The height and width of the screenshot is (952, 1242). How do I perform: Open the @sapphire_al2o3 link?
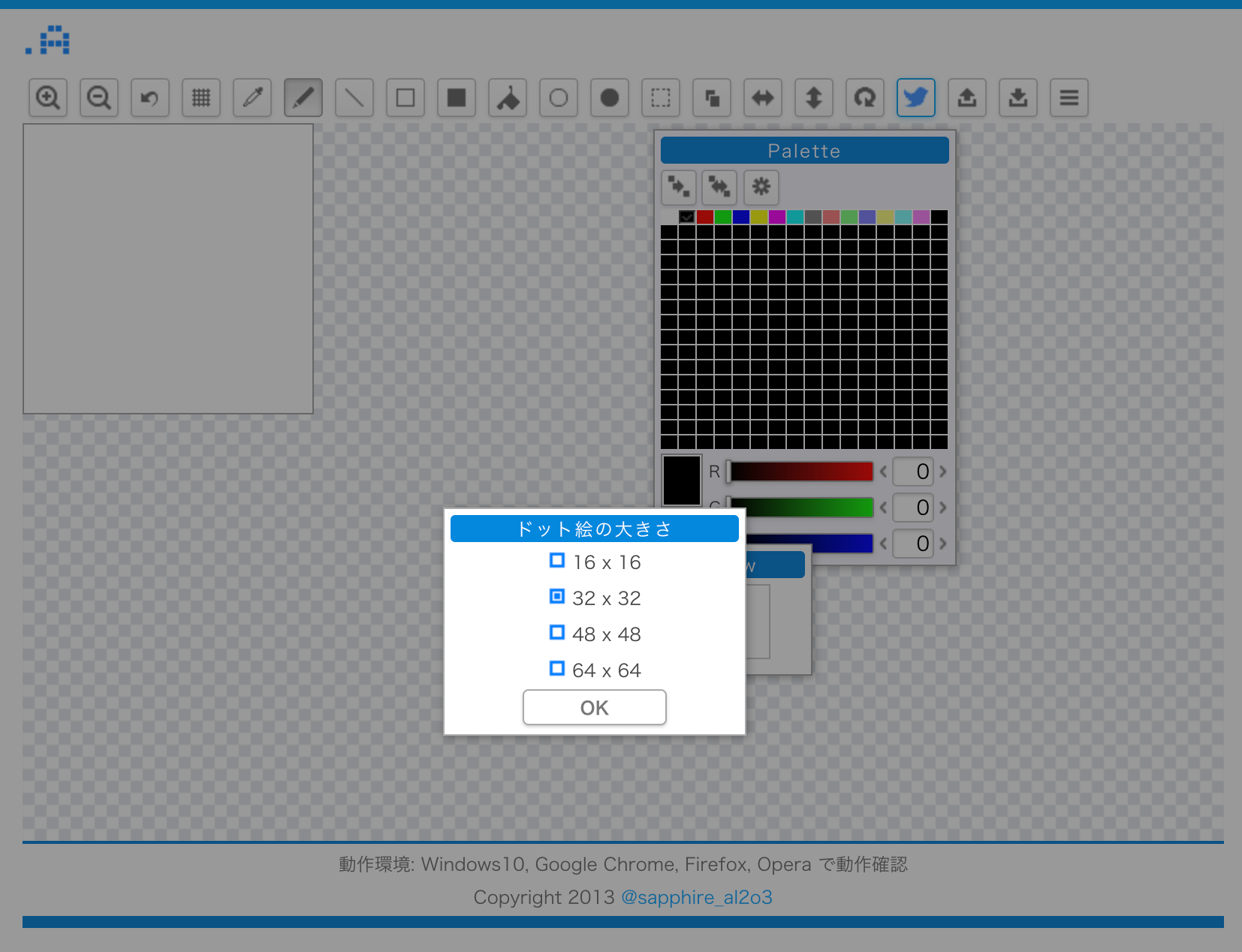(697, 897)
